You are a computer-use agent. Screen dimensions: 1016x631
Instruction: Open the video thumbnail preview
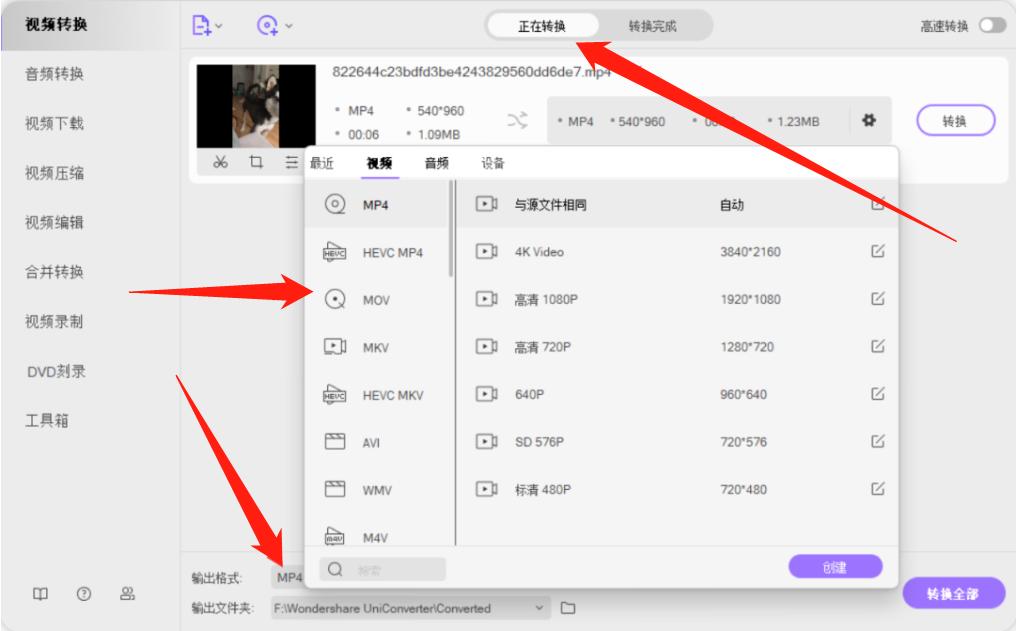tap(256, 106)
